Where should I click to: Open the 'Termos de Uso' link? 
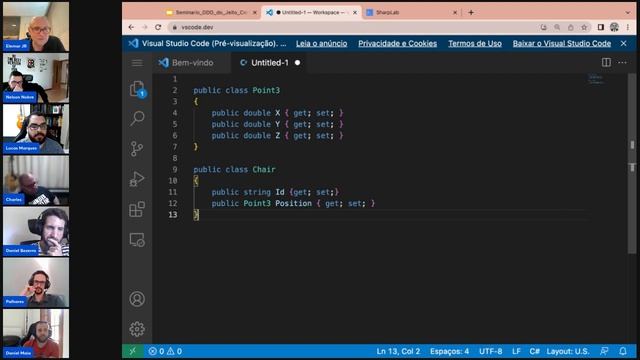(x=475, y=43)
